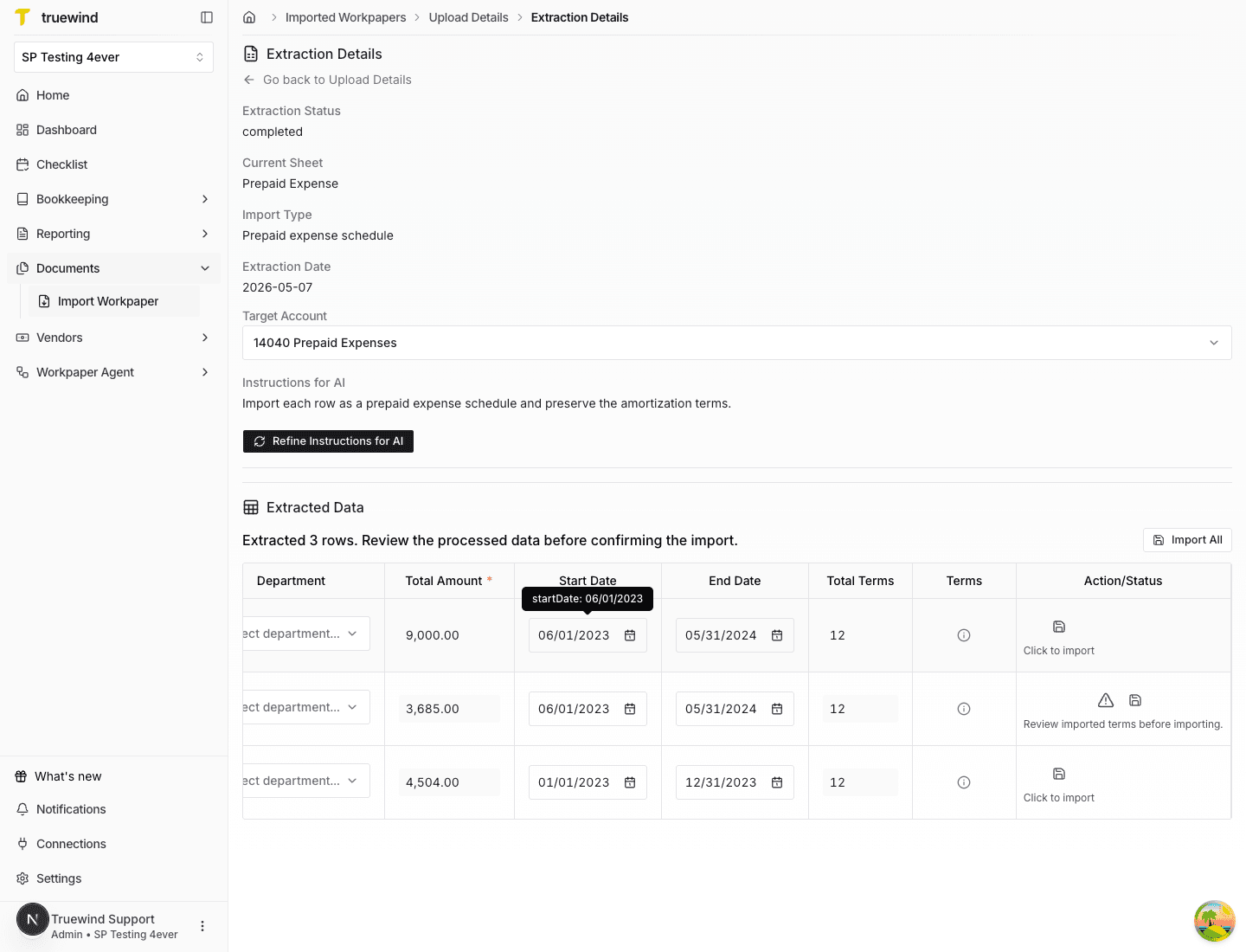
Task: Open SP Testing 4ever workspace switcher
Action: pos(113,57)
